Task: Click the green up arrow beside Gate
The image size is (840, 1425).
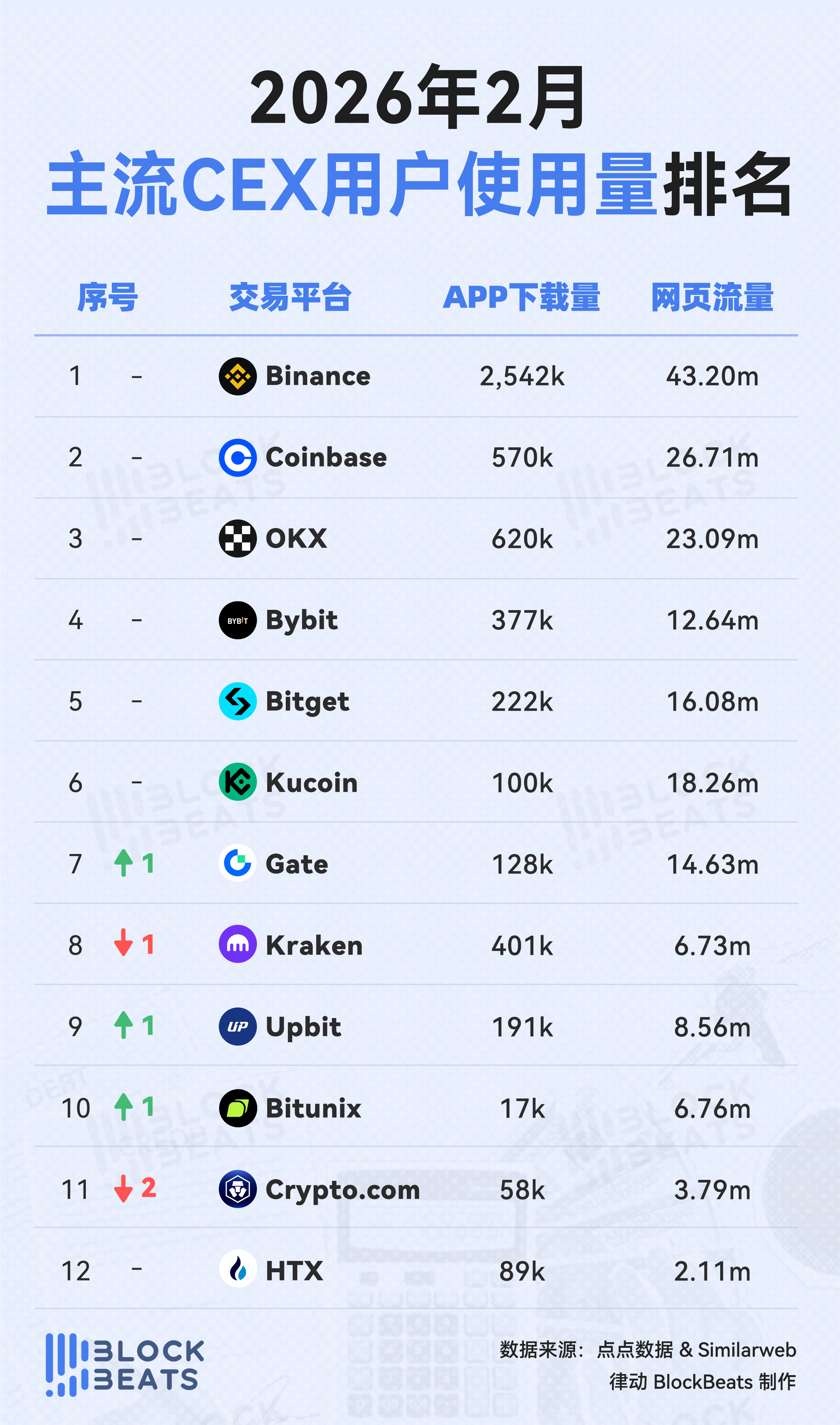Action: click(123, 863)
